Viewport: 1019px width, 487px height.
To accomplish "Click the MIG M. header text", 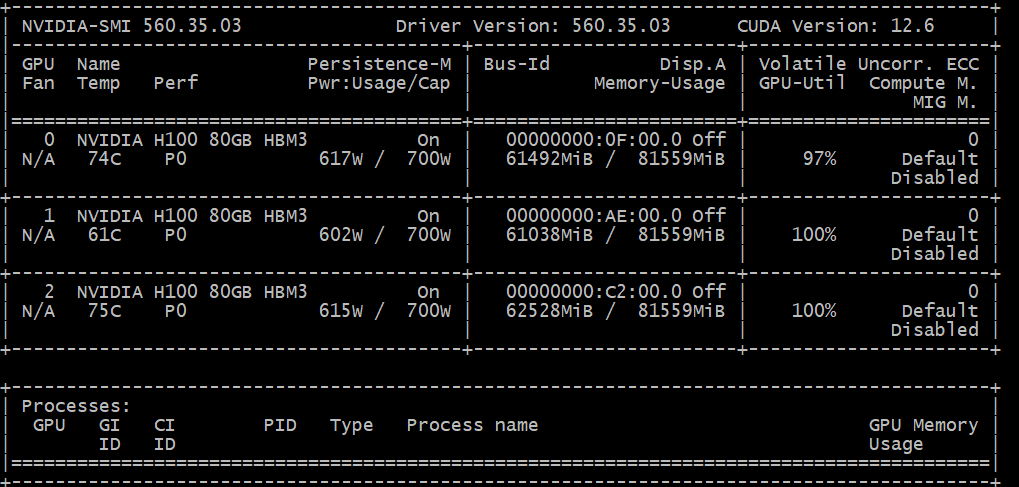I will pyautogui.click(x=946, y=102).
